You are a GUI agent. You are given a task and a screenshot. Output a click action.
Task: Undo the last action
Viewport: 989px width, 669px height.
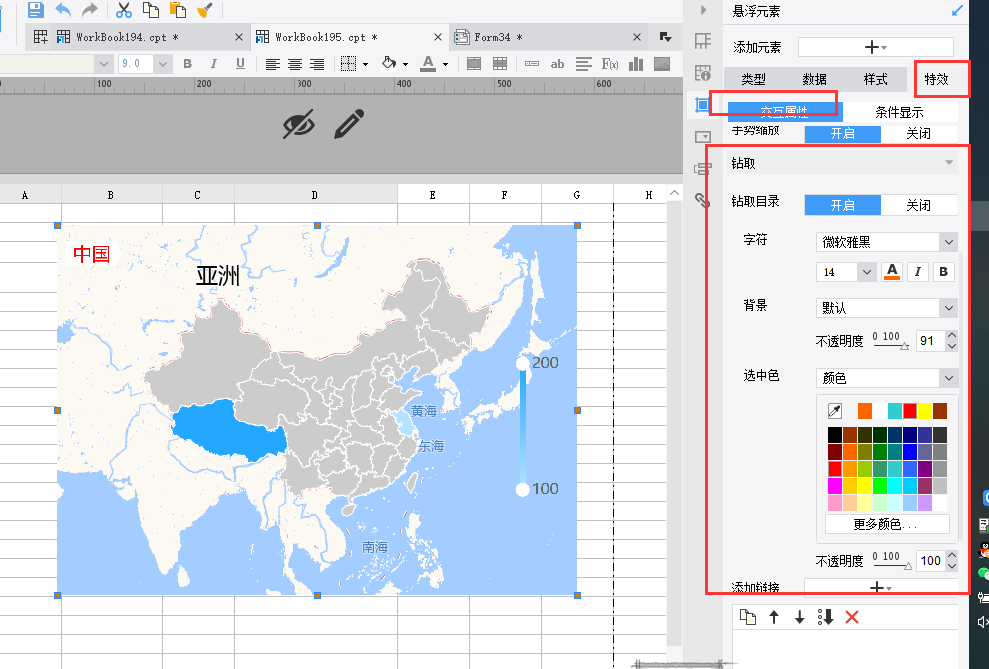click(63, 9)
